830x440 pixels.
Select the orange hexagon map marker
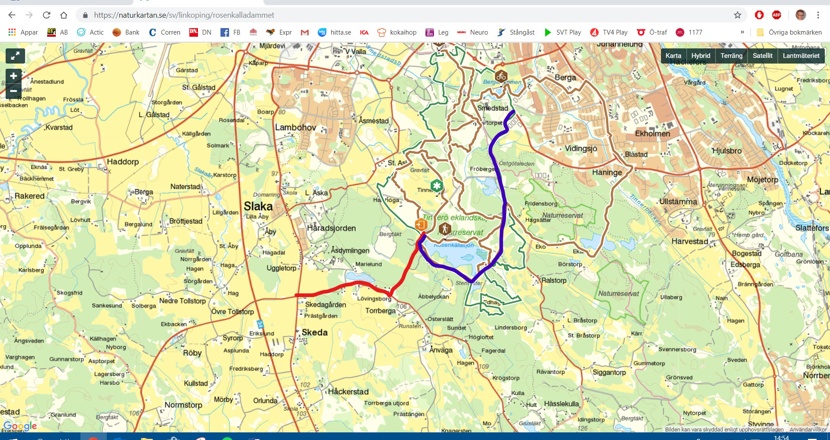click(x=422, y=226)
